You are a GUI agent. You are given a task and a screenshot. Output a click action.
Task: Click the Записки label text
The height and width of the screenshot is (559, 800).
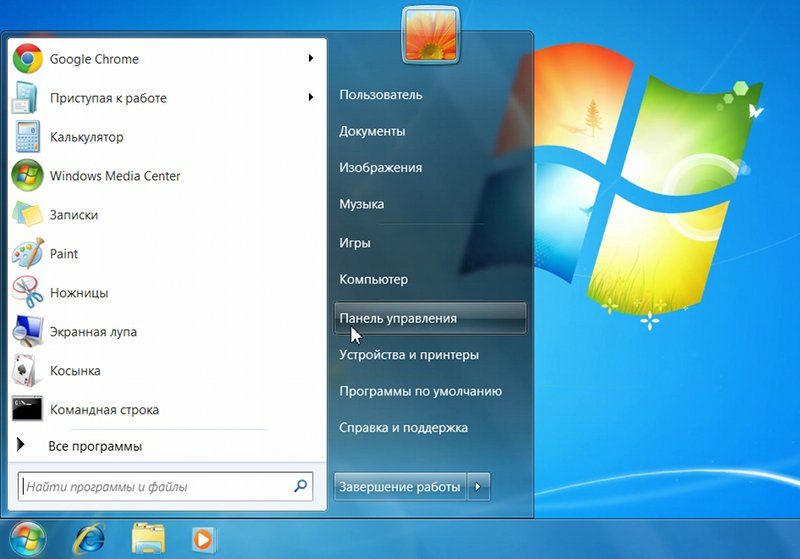pyautogui.click(x=73, y=215)
